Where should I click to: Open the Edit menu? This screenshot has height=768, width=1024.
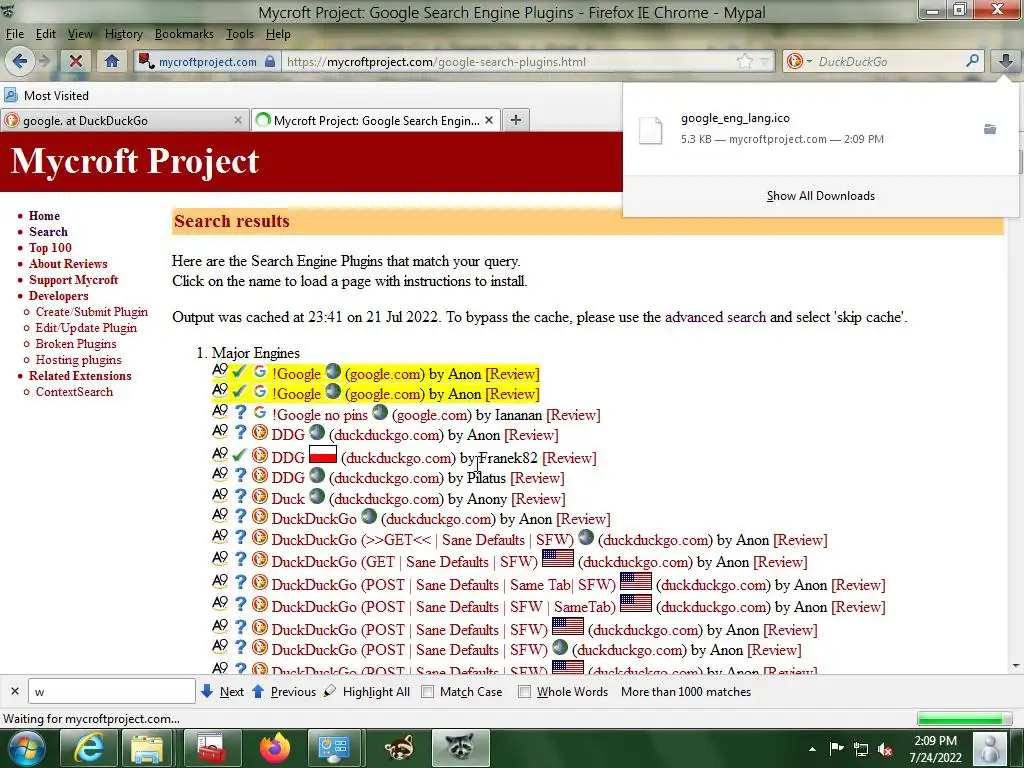45,34
